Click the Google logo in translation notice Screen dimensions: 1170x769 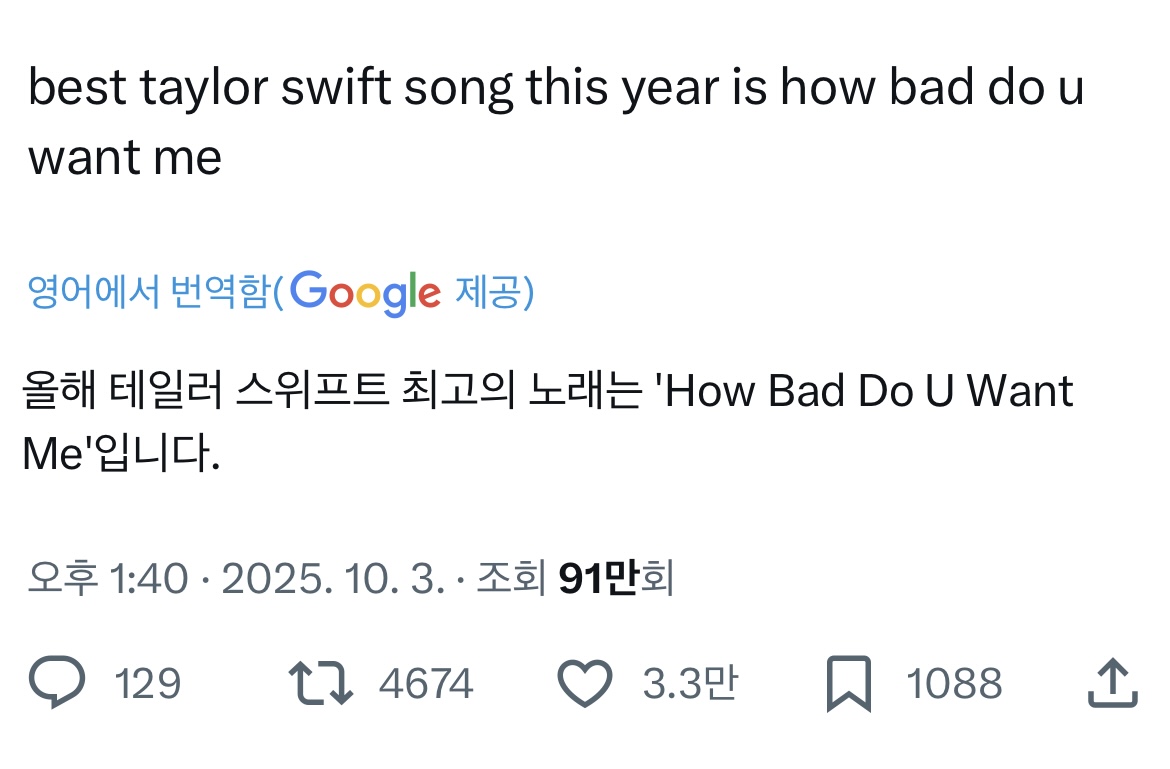(366, 292)
